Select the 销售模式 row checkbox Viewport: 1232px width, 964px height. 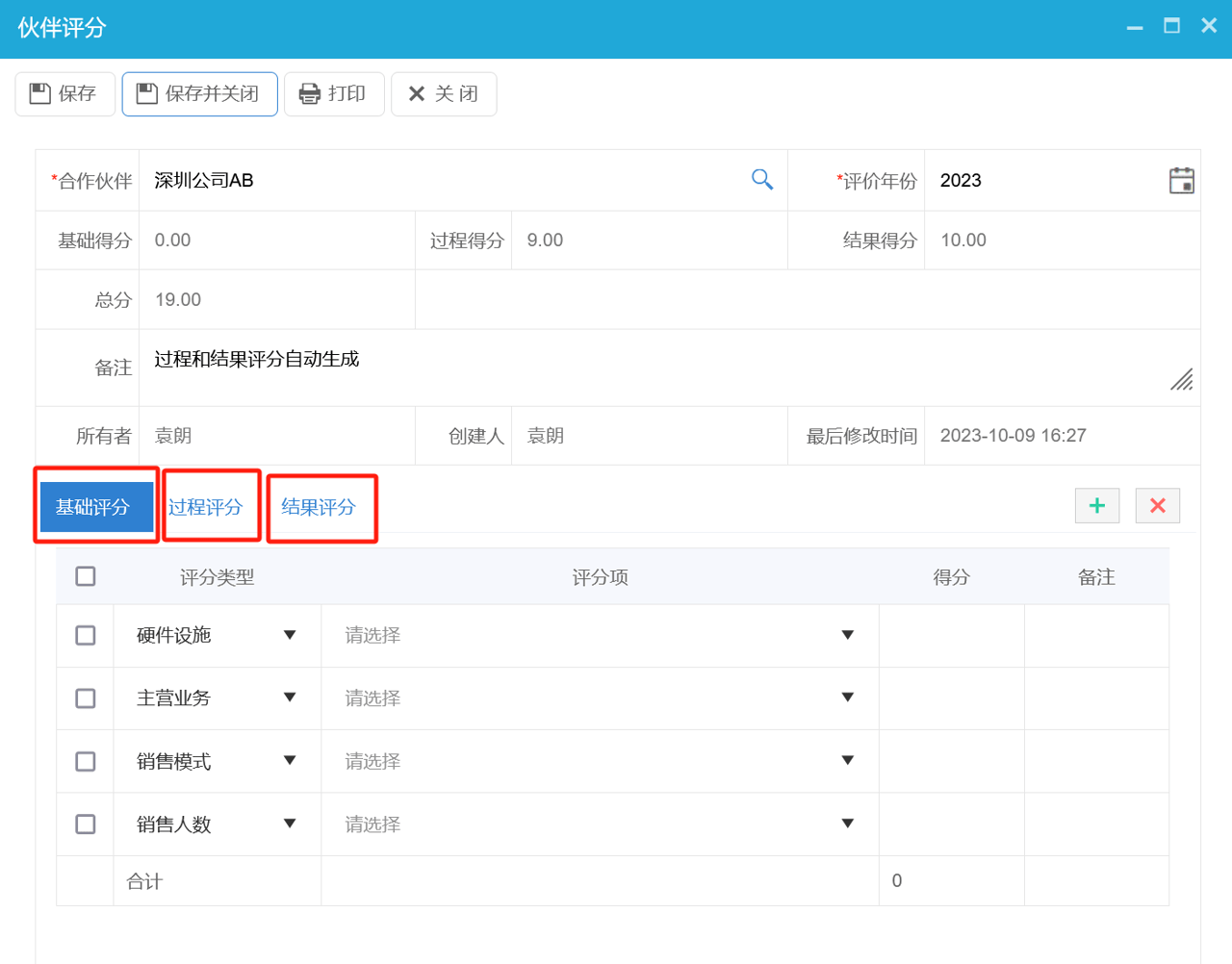[86, 762]
